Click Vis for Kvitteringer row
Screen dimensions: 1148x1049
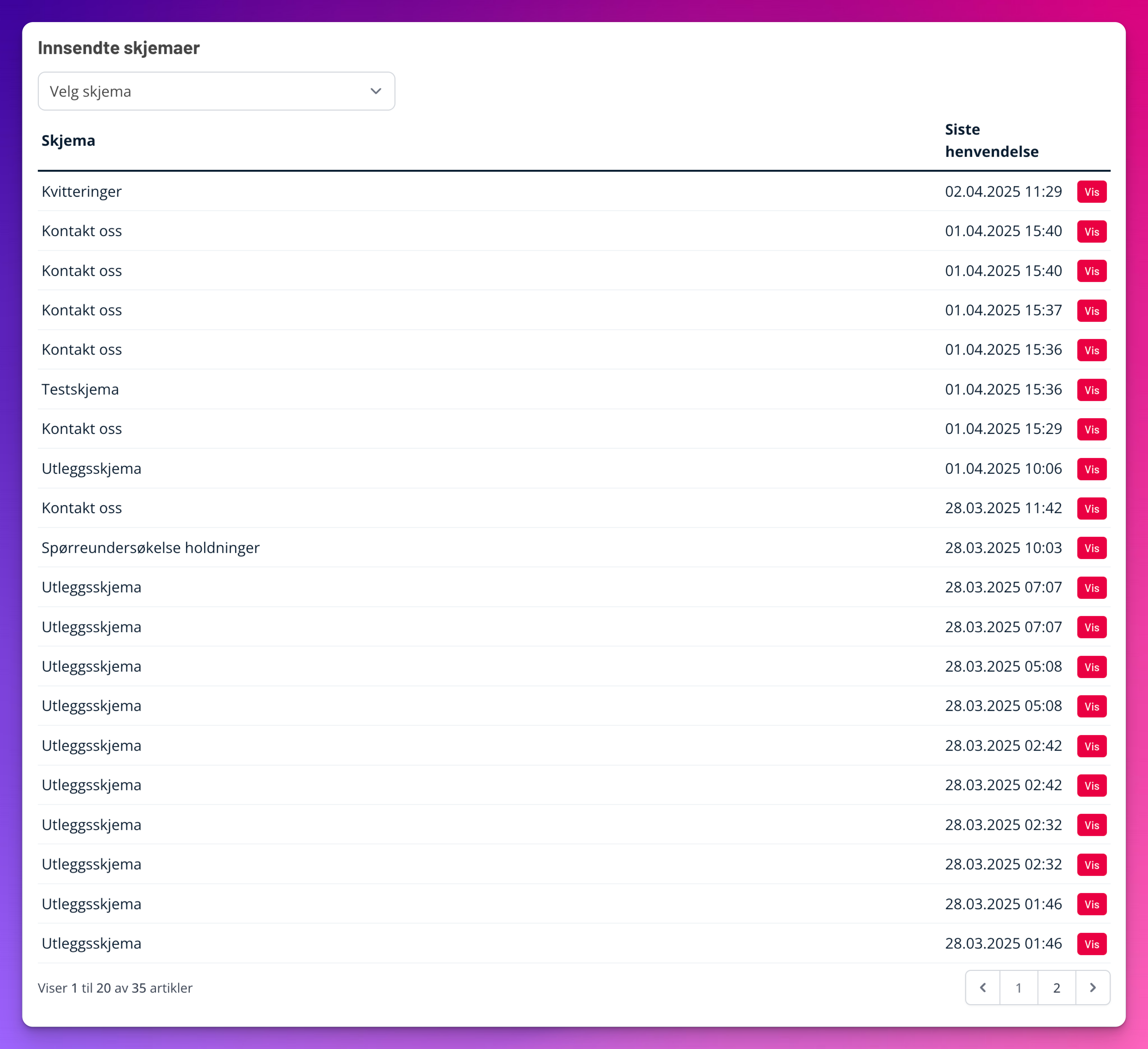click(1091, 192)
